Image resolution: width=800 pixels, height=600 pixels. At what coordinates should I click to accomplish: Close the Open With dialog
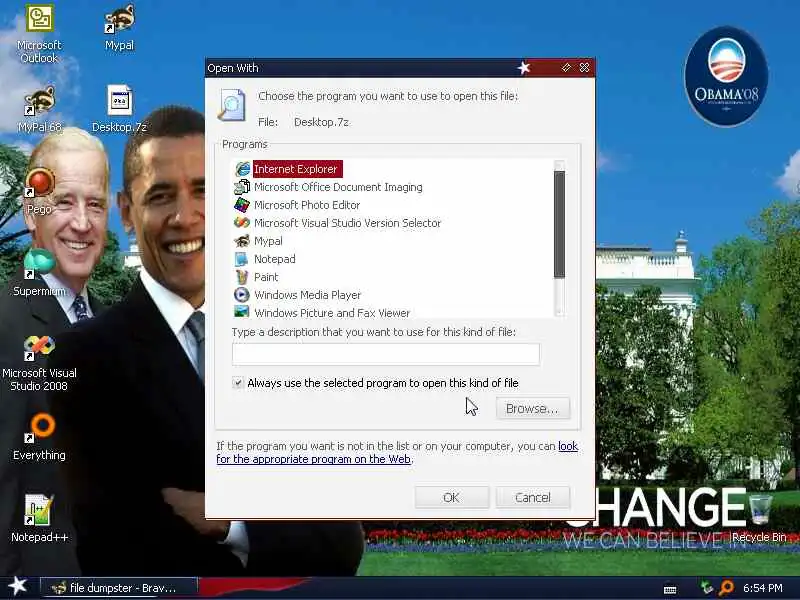pos(585,67)
